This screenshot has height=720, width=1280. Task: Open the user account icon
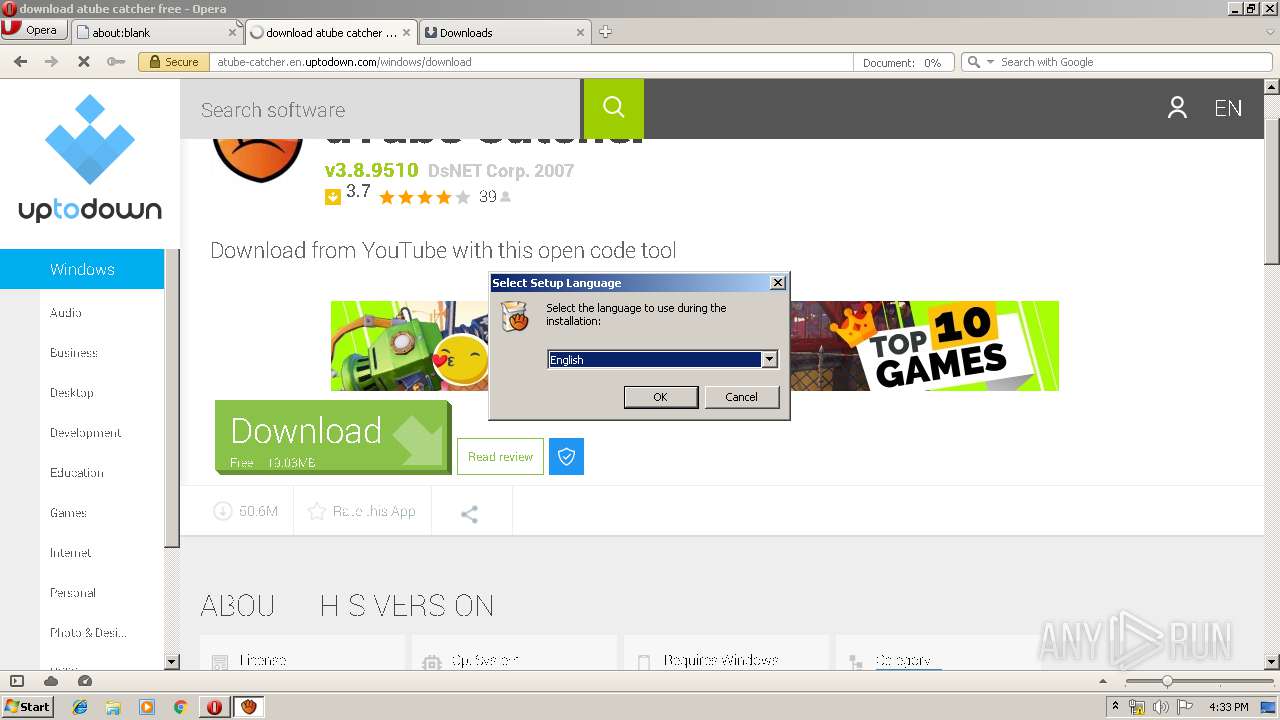(1177, 108)
